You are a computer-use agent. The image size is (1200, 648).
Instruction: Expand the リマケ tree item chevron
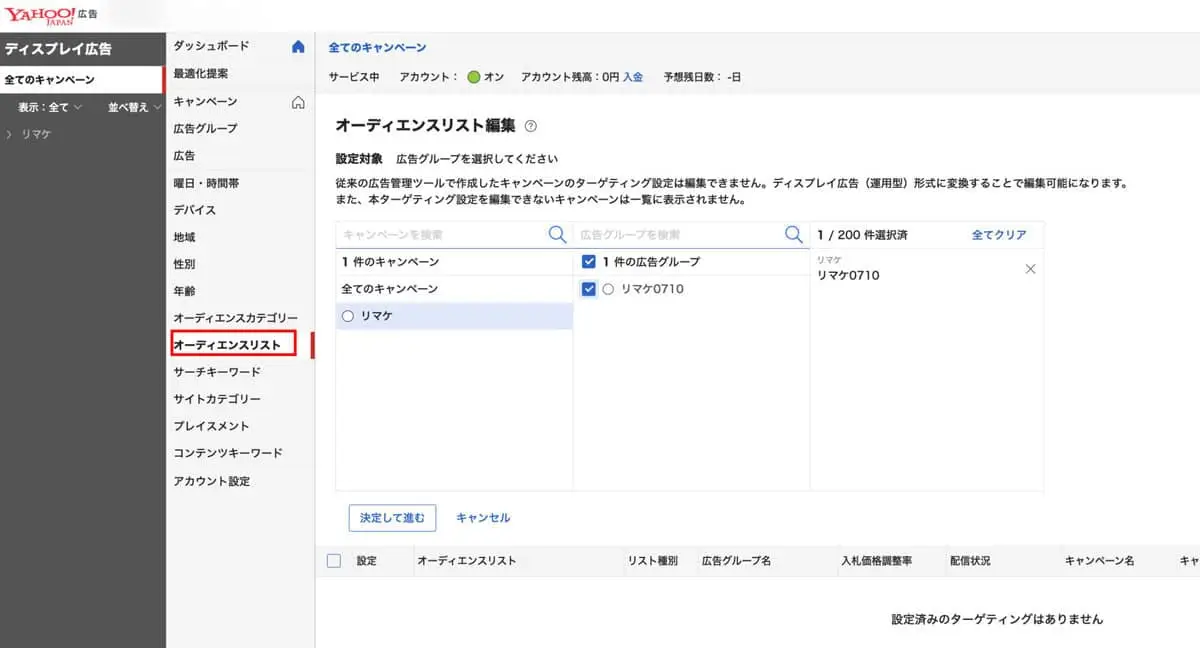pyautogui.click(x=10, y=133)
